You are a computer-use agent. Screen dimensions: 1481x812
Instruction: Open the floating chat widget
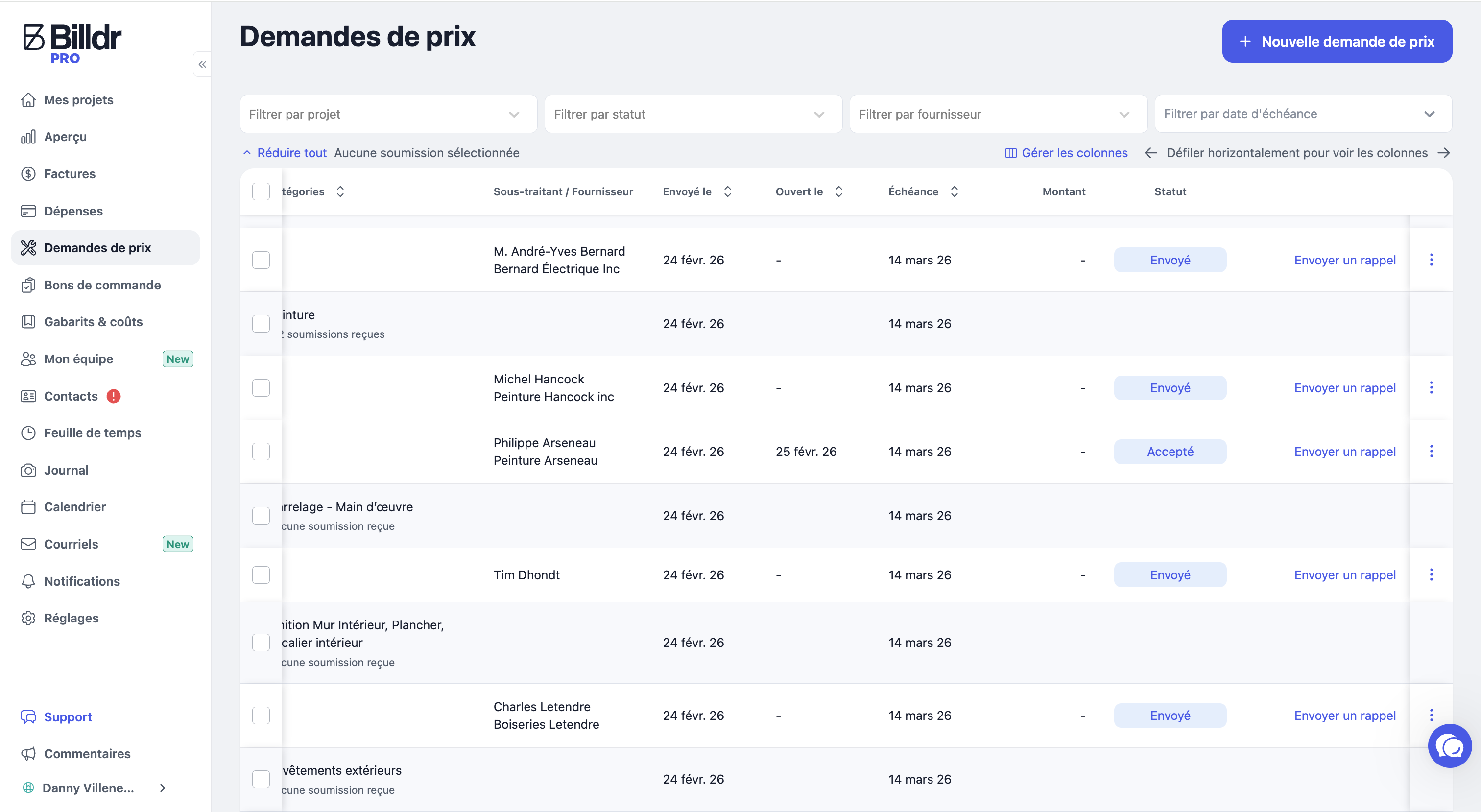[1449, 746]
